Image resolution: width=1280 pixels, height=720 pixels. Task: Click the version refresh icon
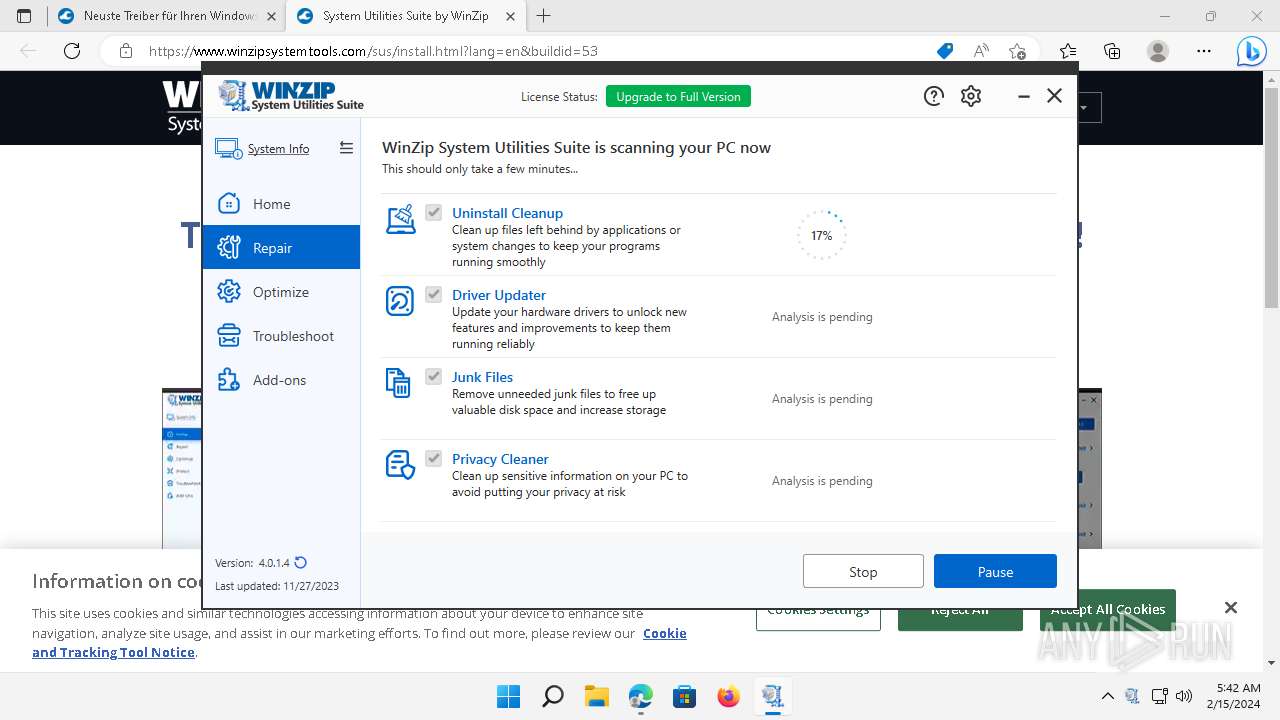coord(301,563)
